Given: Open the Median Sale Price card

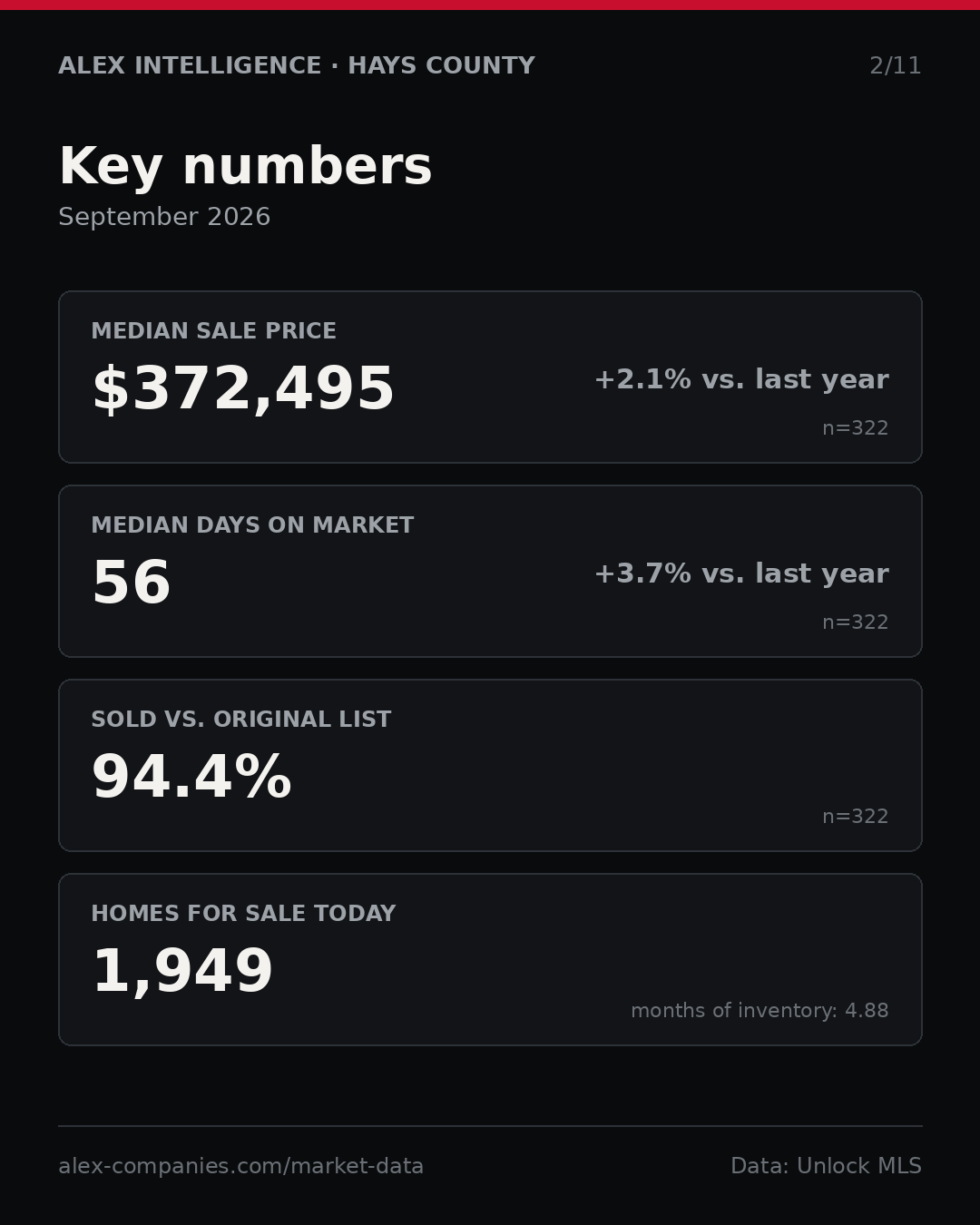Looking at the screenshot, I should [x=490, y=377].
